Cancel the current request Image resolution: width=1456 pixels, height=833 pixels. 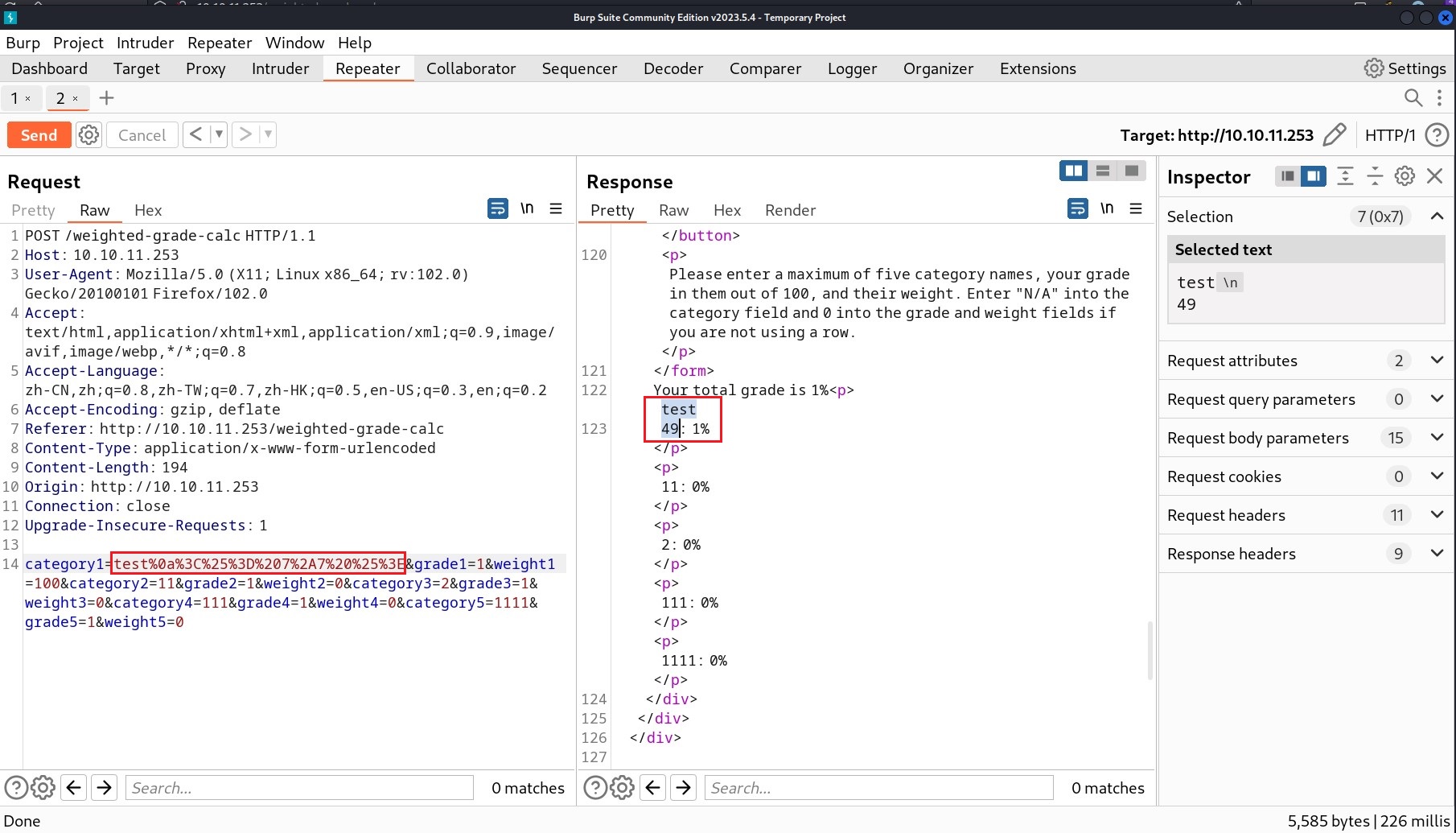click(142, 135)
